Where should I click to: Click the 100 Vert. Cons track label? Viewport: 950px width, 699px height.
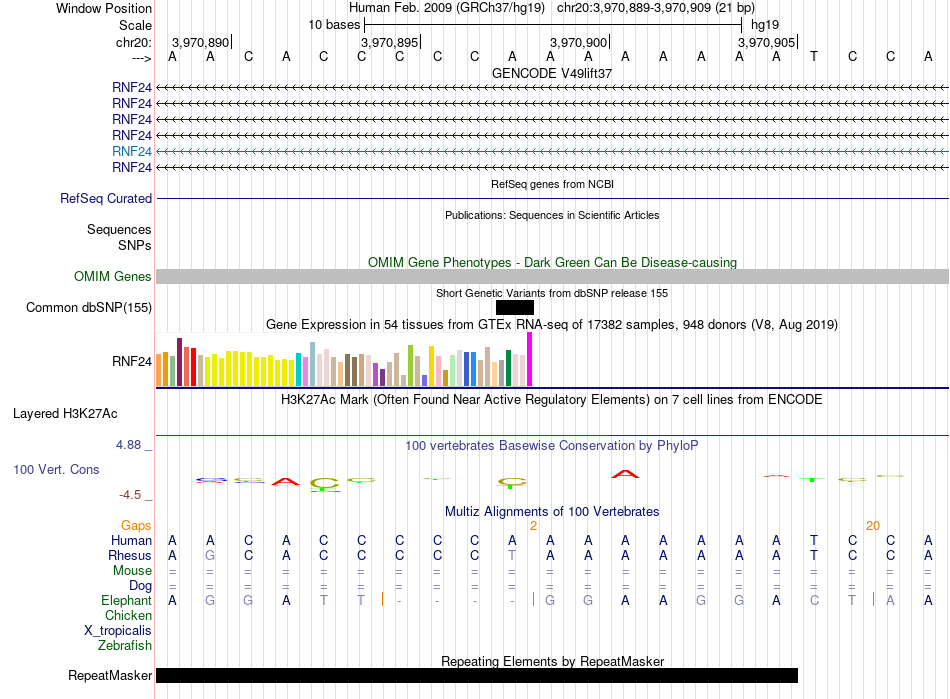56,469
